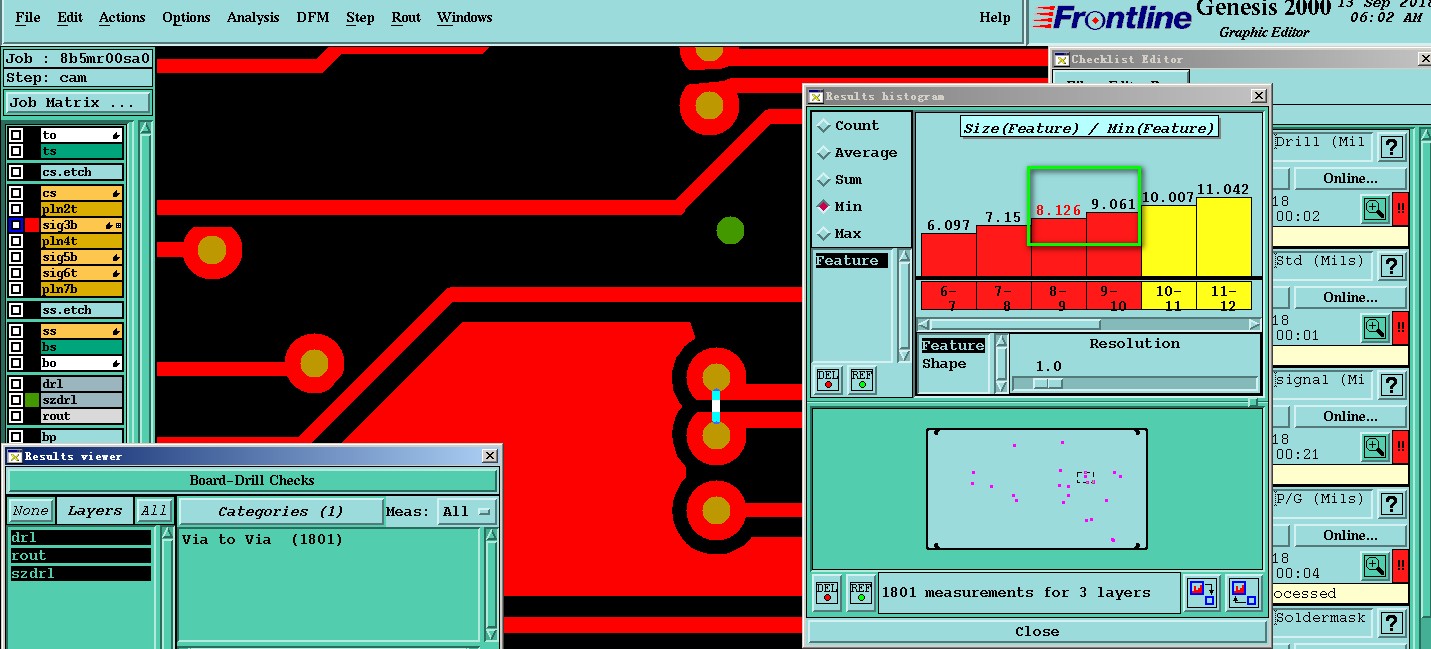The width and height of the screenshot is (1431, 649).
Task: Toggle display checkbox of layer drl
Action: point(16,384)
